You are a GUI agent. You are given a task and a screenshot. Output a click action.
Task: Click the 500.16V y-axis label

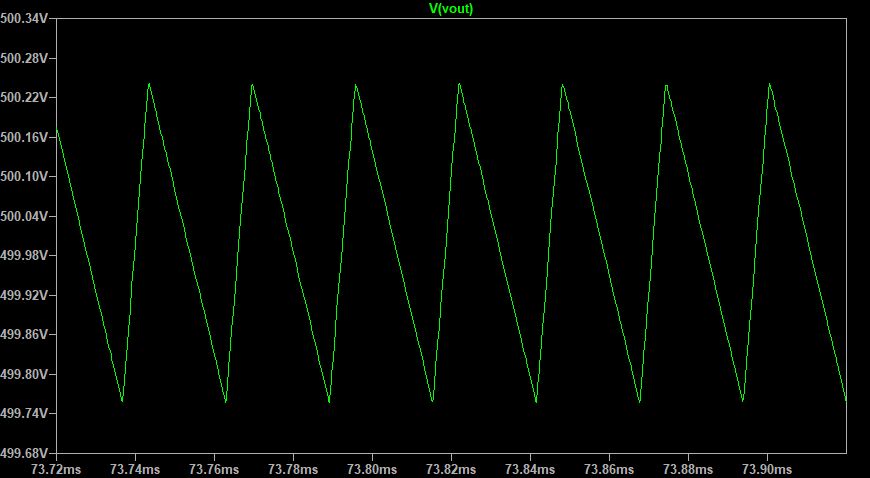point(24,137)
